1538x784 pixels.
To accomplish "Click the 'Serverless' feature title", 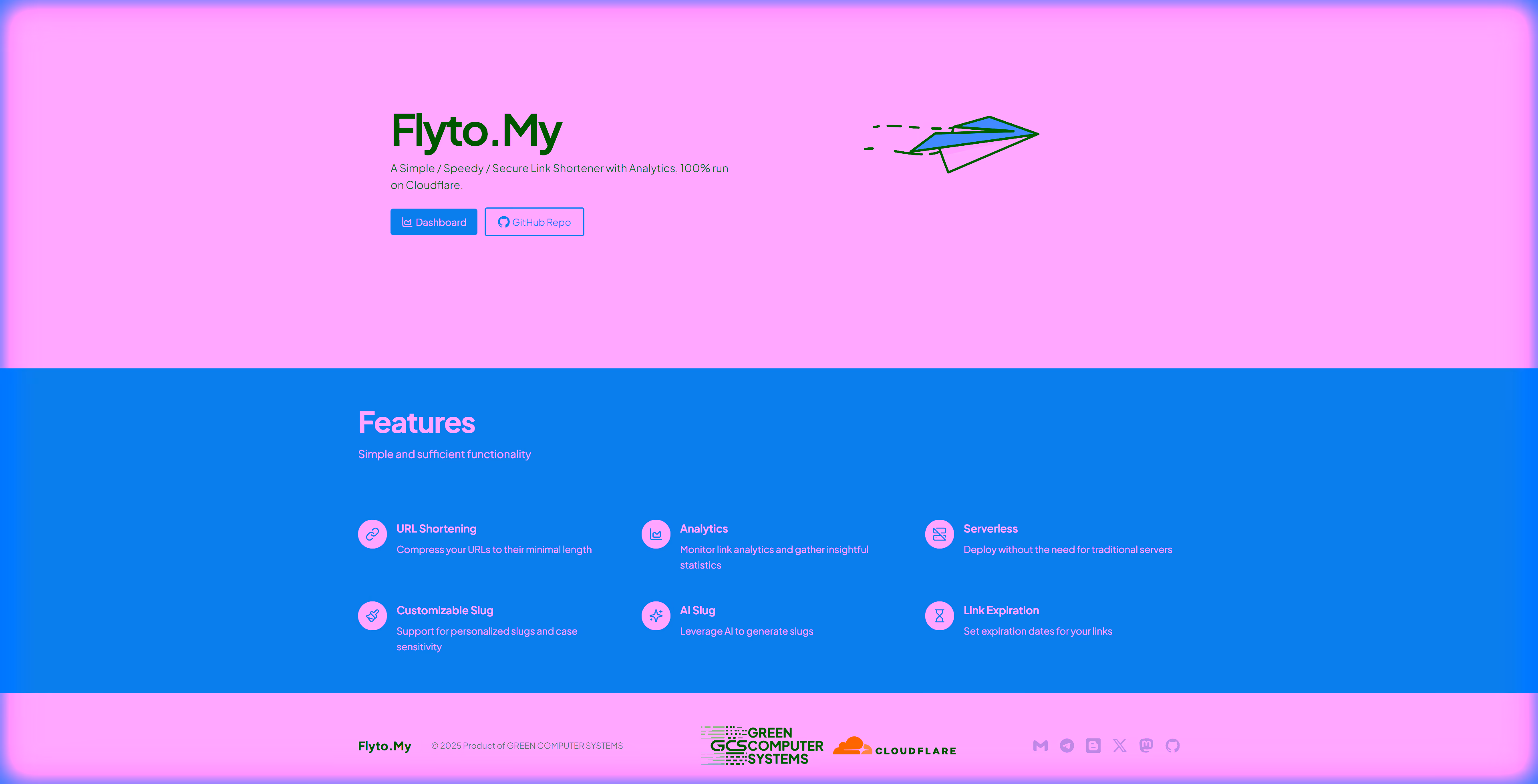I will pyautogui.click(x=990, y=529).
